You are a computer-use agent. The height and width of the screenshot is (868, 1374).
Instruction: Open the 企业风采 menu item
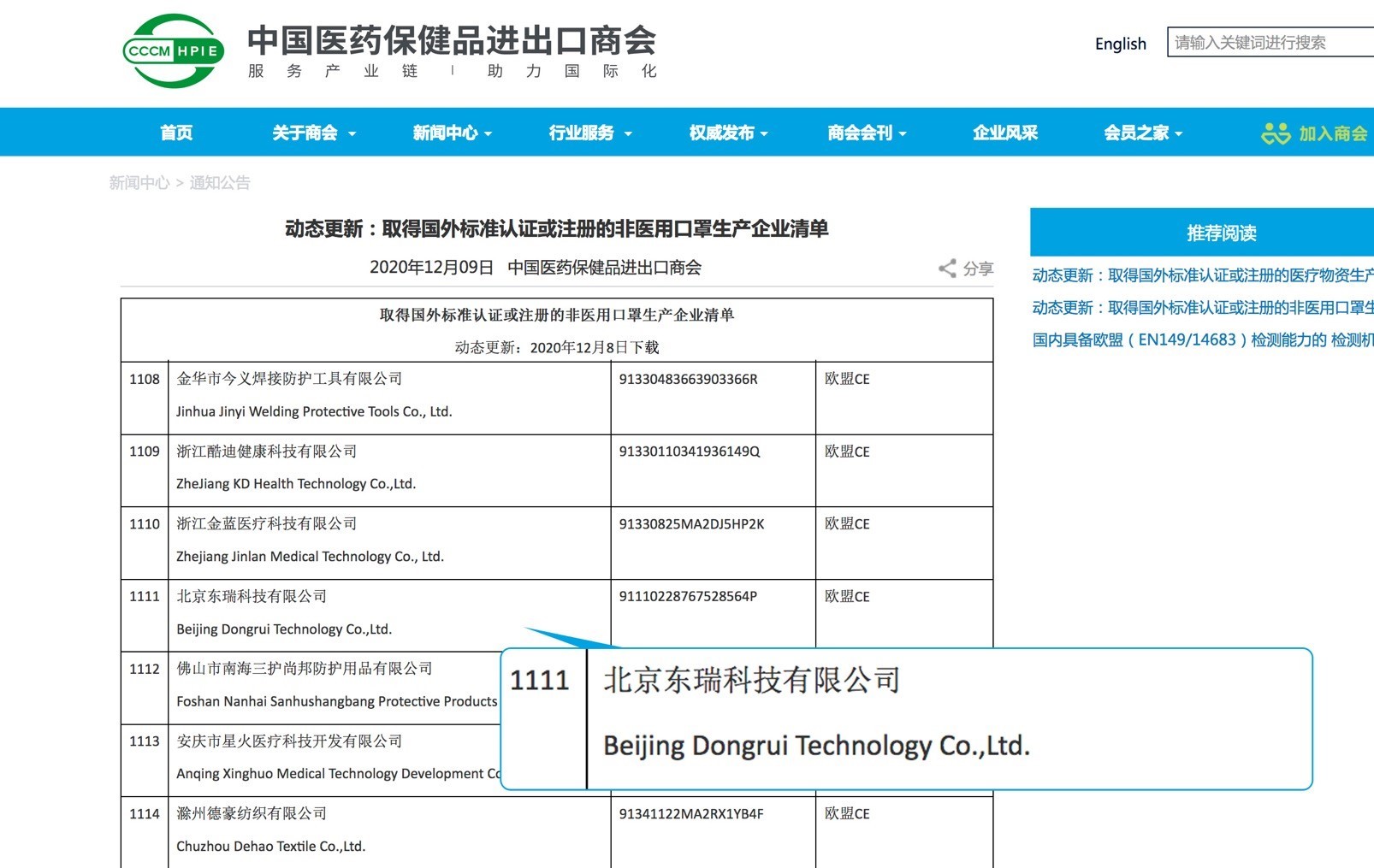click(1005, 133)
